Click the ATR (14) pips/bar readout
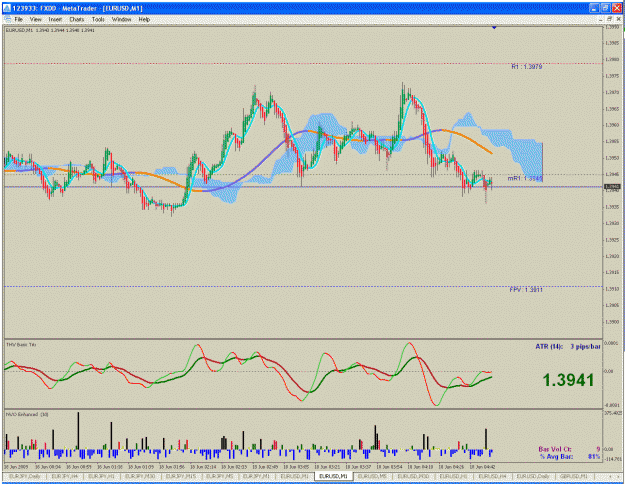The width and height of the screenshot is (625, 484). [x=568, y=346]
